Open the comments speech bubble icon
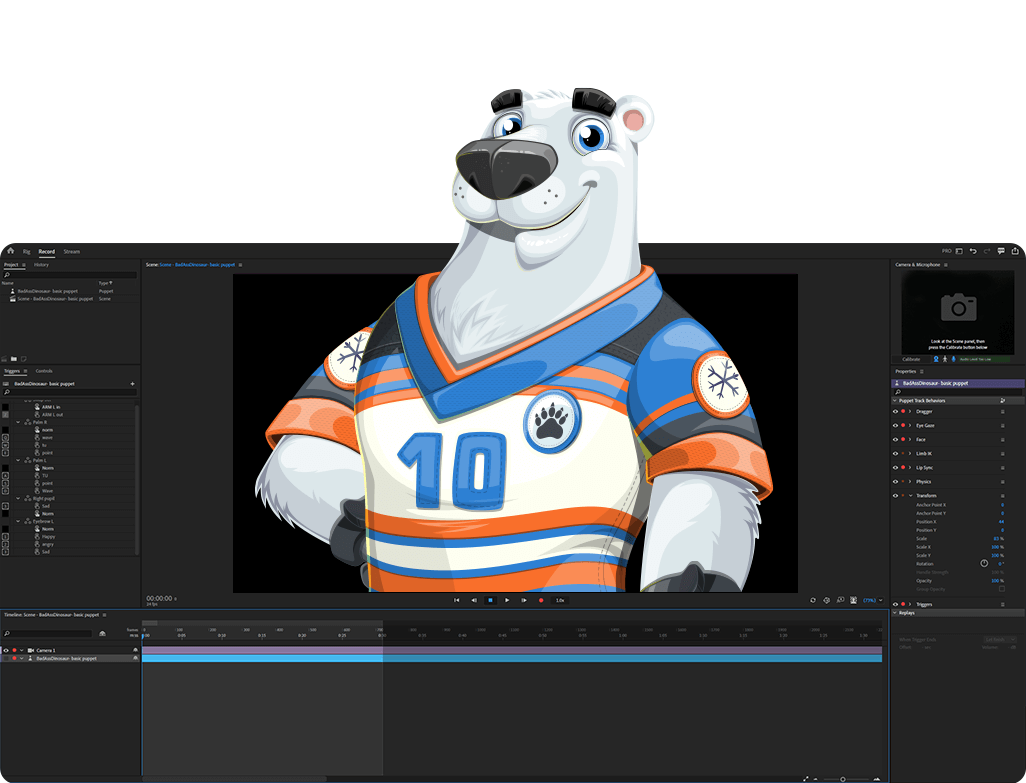 tap(1001, 251)
